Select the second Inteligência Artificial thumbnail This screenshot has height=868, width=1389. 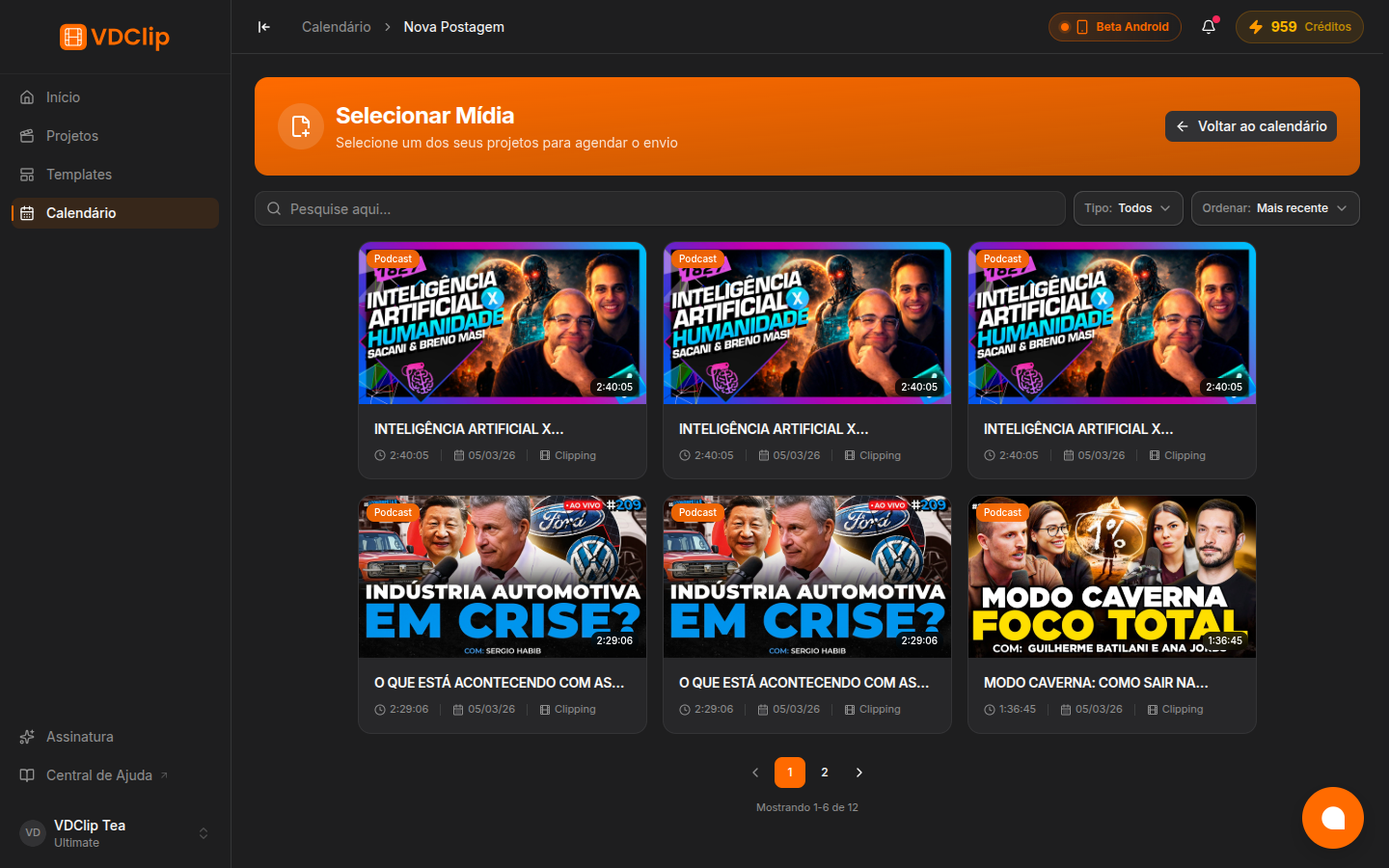(807, 323)
